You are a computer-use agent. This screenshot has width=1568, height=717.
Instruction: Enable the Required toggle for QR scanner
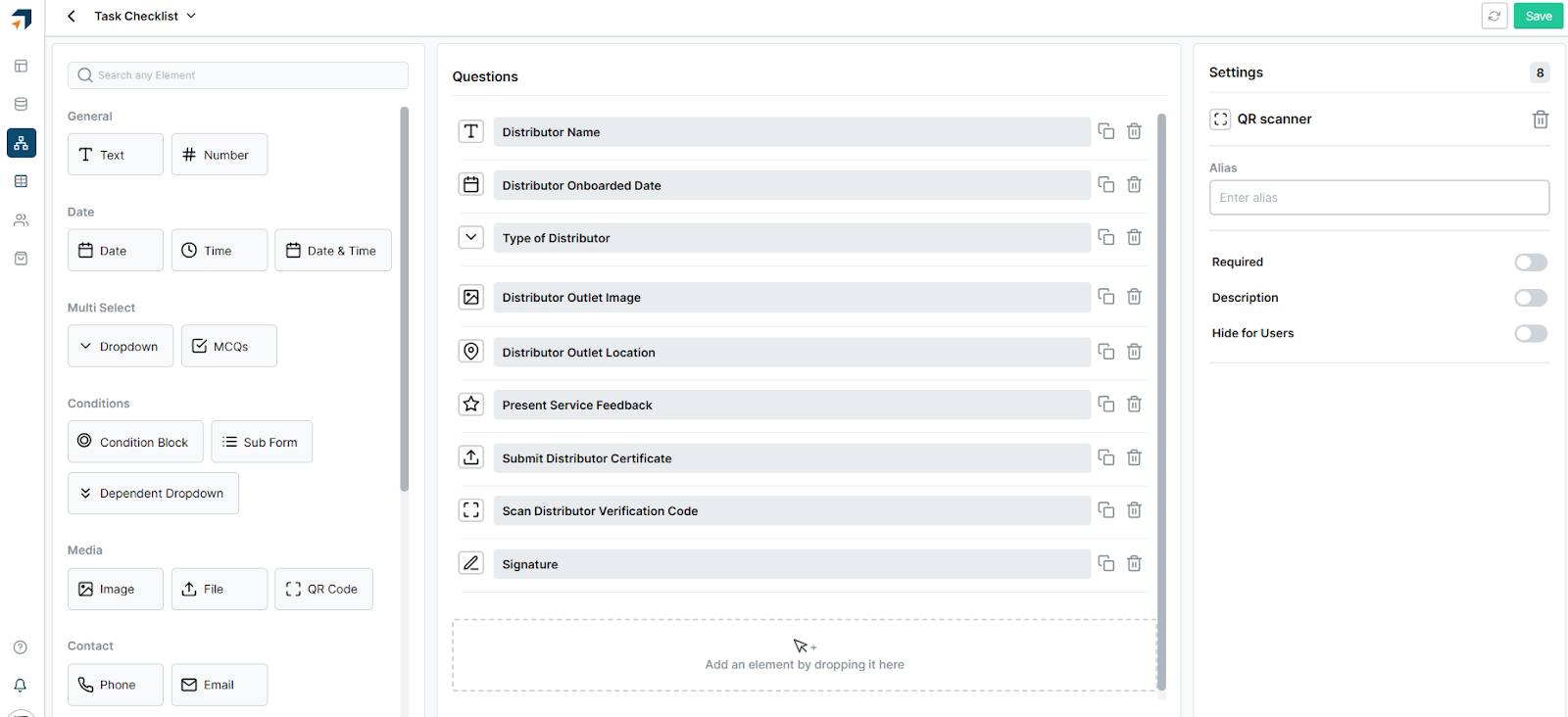click(x=1529, y=262)
